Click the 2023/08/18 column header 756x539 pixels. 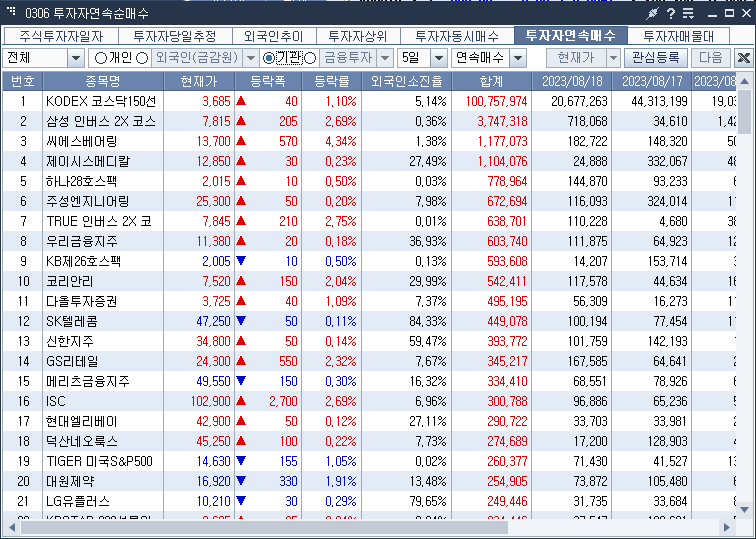tap(572, 81)
